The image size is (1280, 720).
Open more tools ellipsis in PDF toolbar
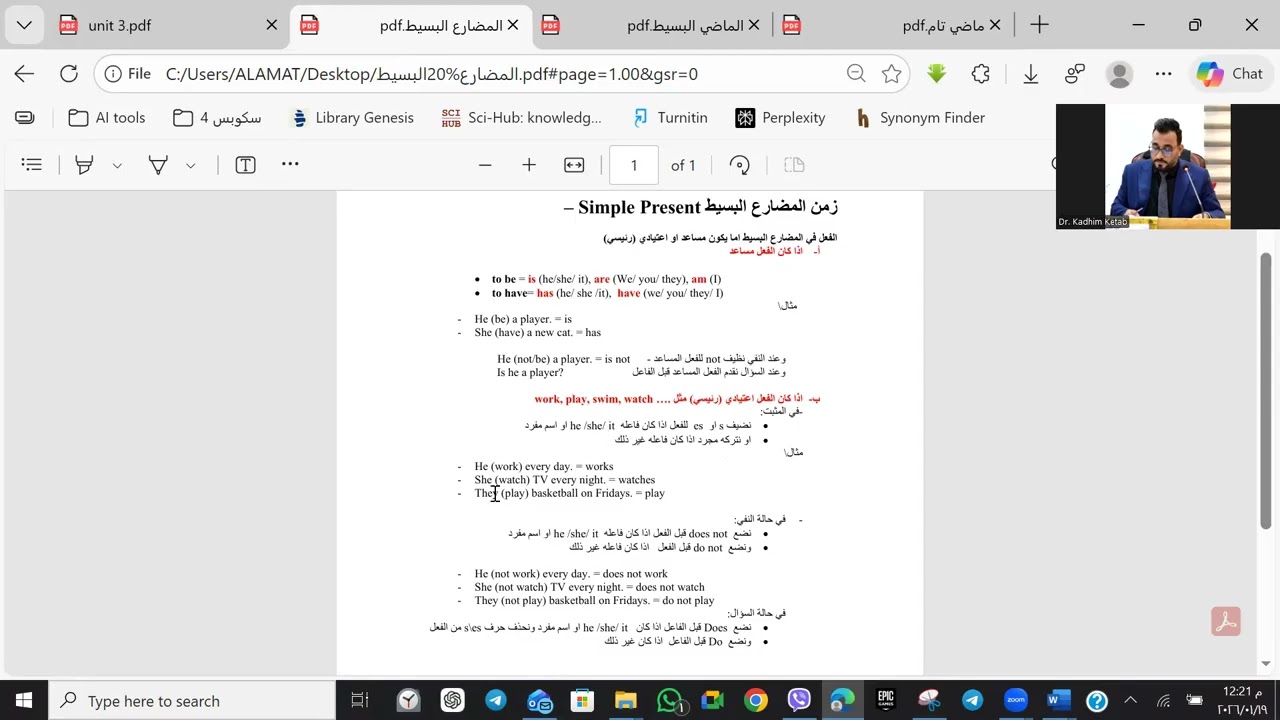point(290,164)
